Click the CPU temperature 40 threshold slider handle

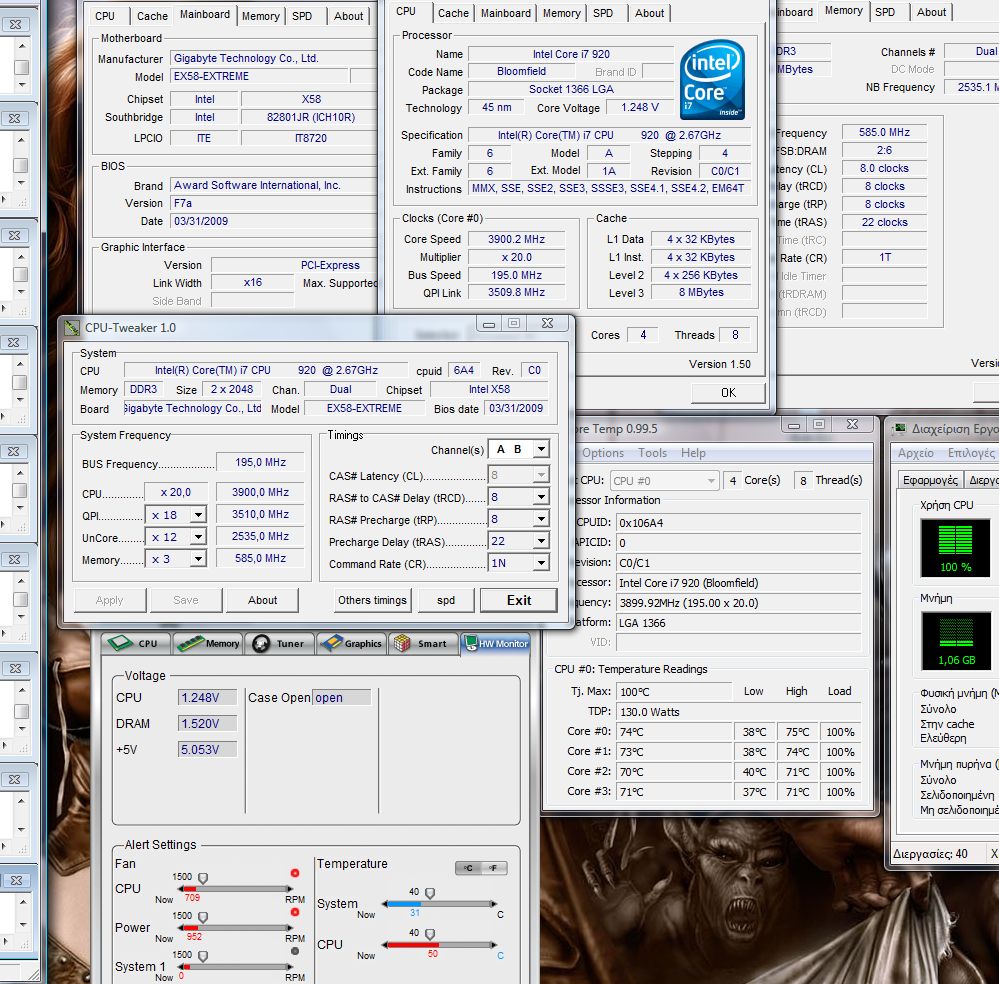pos(430,934)
